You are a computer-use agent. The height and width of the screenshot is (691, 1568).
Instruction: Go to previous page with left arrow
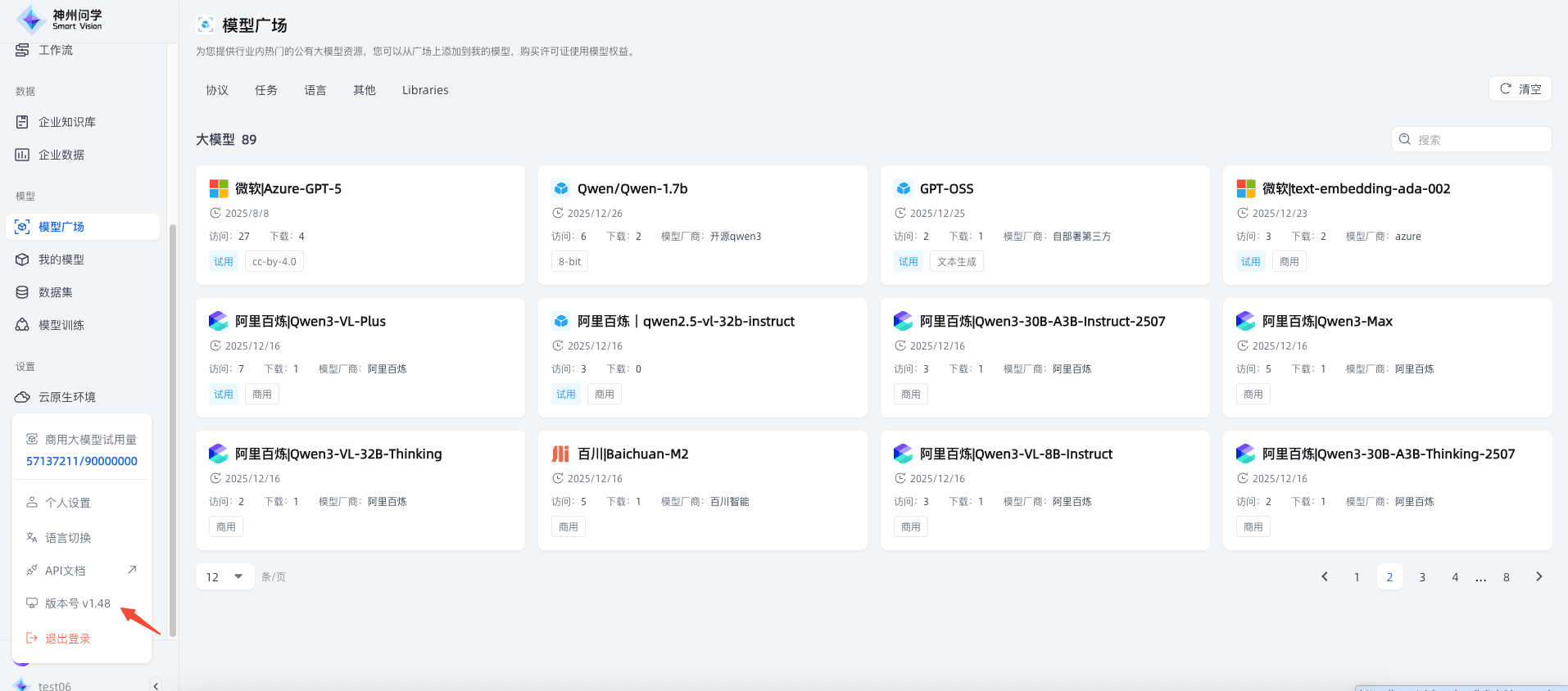[x=1325, y=577]
